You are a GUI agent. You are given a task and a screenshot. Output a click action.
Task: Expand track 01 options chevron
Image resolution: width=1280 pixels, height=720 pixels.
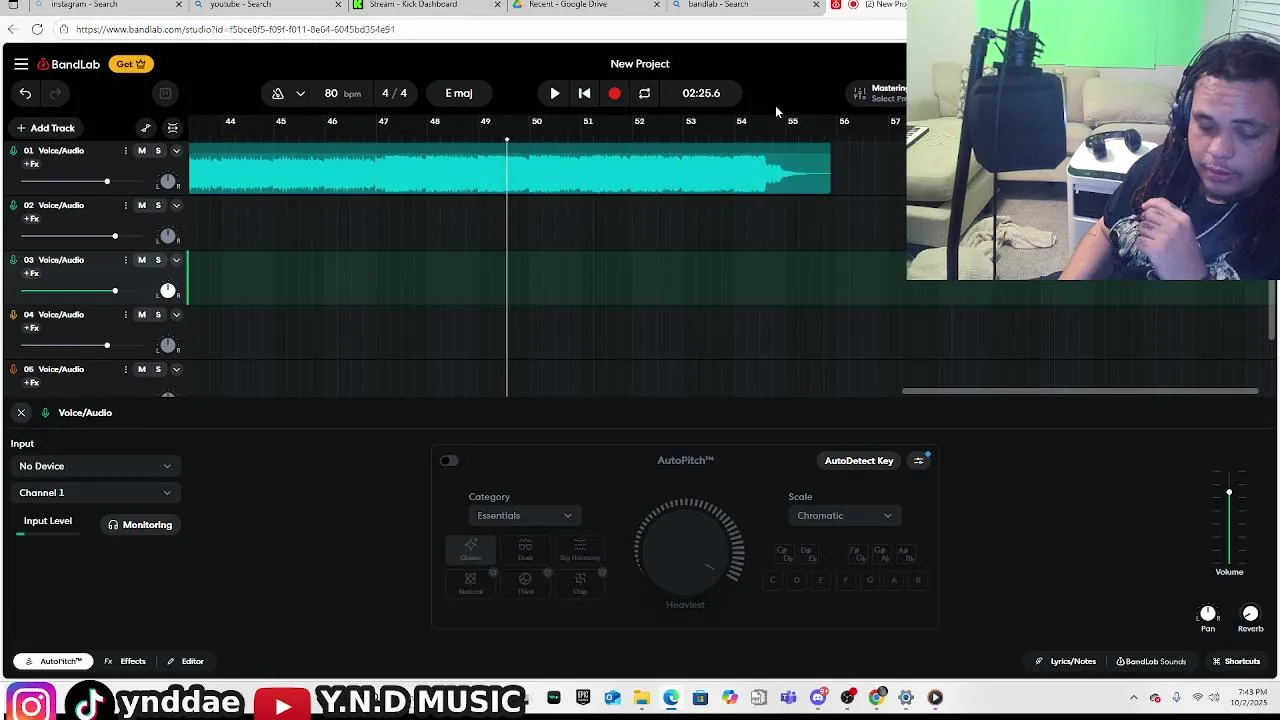point(176,151)
